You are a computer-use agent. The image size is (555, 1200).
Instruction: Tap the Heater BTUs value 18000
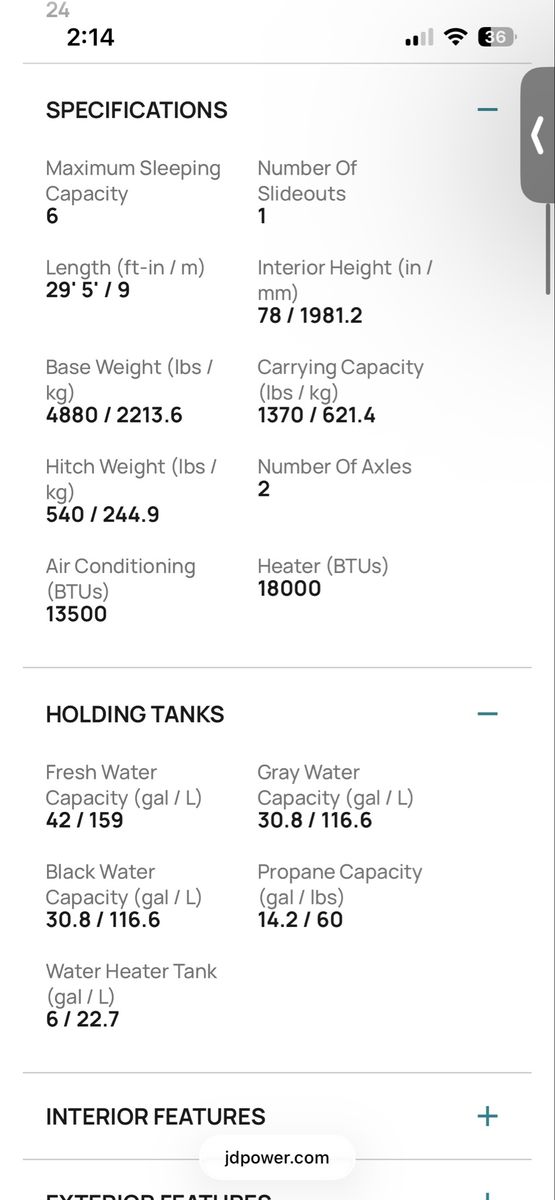click(289, 588)
